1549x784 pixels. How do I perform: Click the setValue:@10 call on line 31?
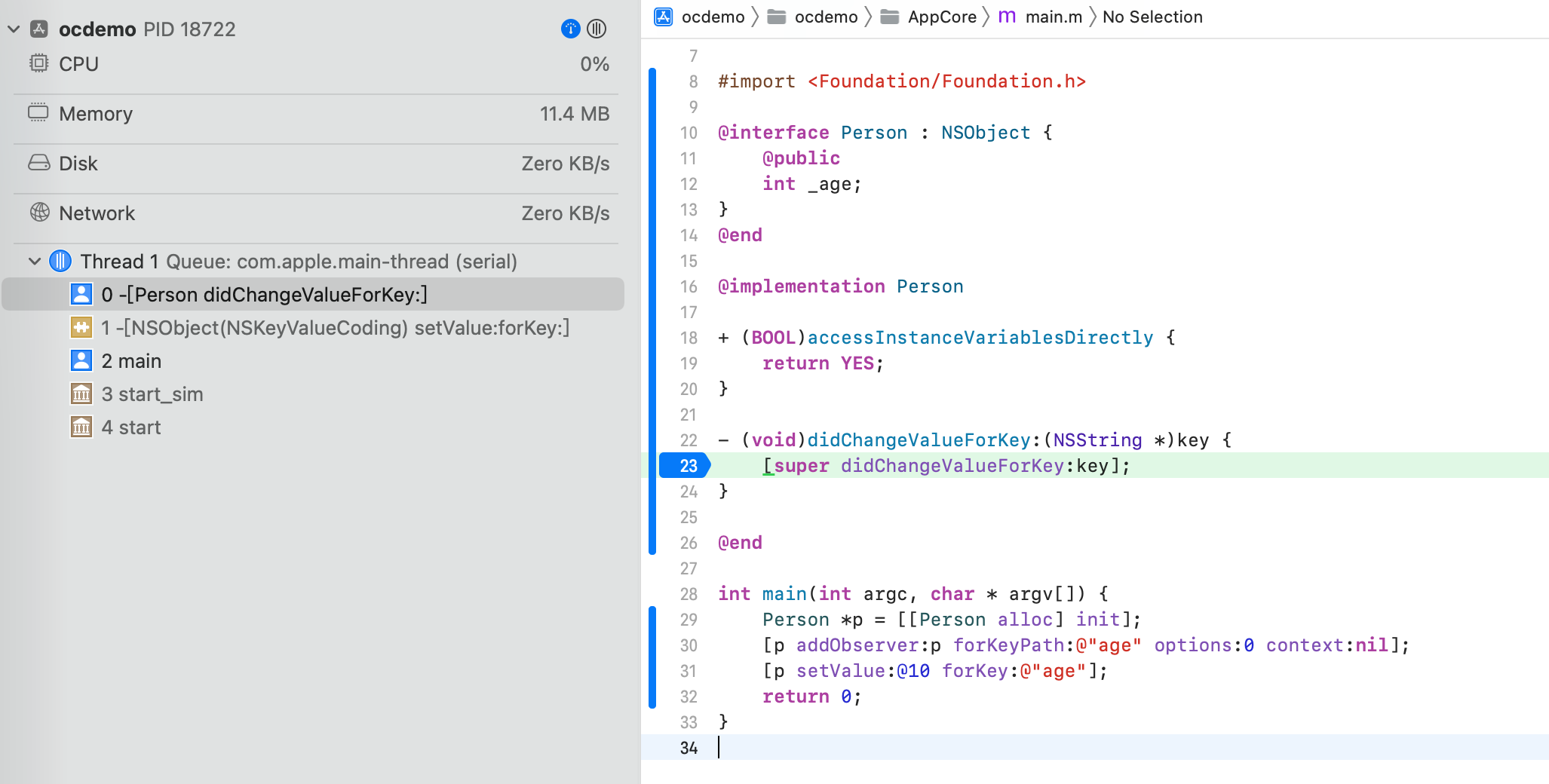point(863,671)
